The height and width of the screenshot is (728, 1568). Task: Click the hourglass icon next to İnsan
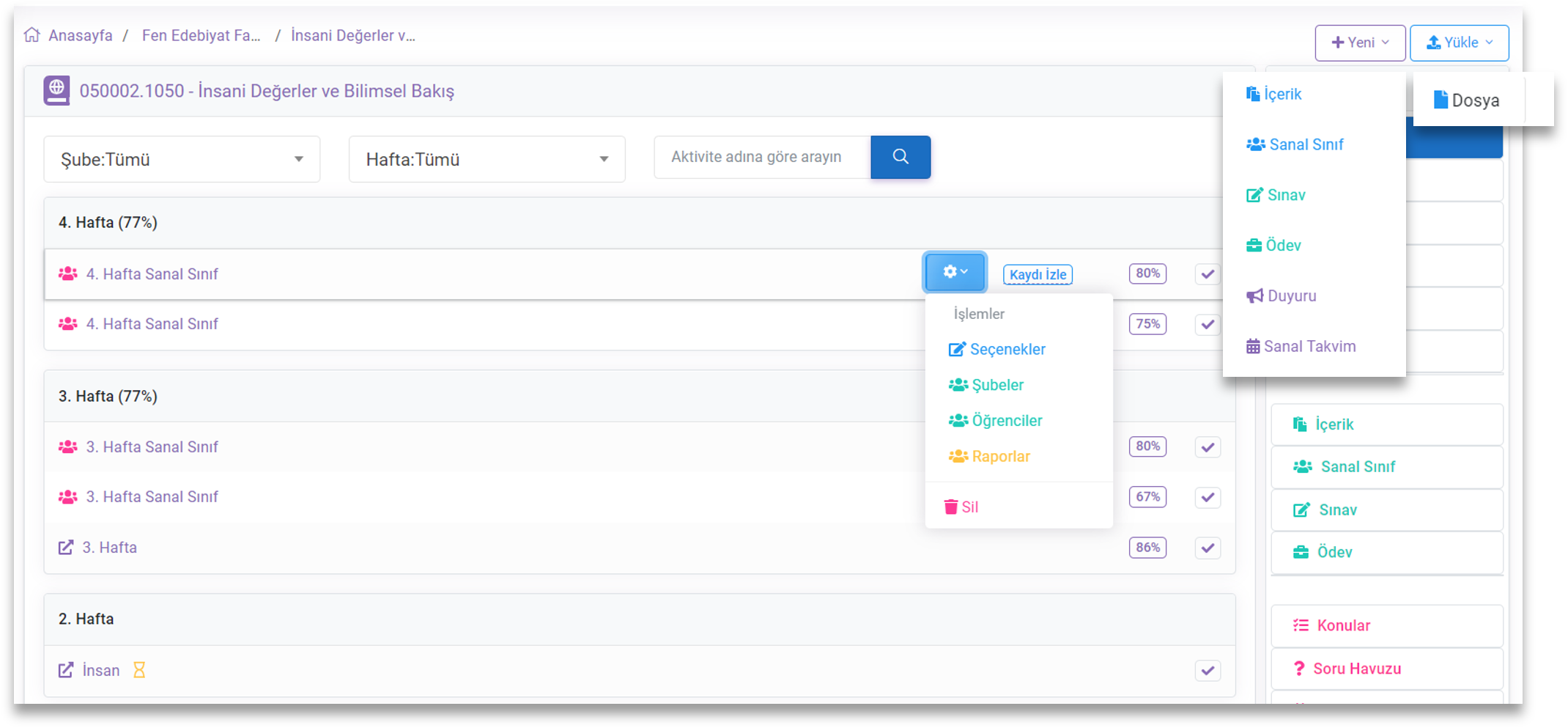click(x=138, y=670)
